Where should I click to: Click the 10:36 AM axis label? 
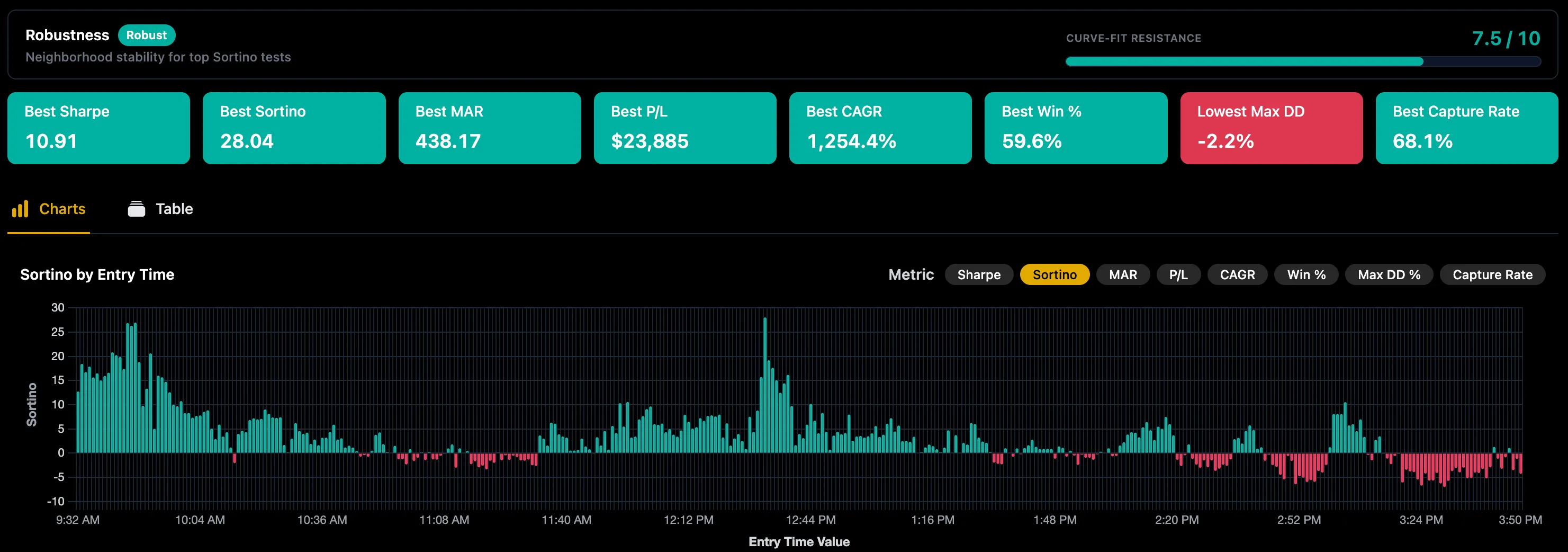pyautogui.click(x=322, y=520)
